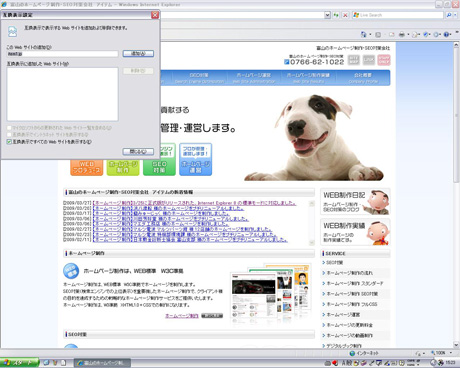The width and height of the screenshot is (460, 368).
Task: Open the SEO対策 navigation tab
Action: (199, 78)
